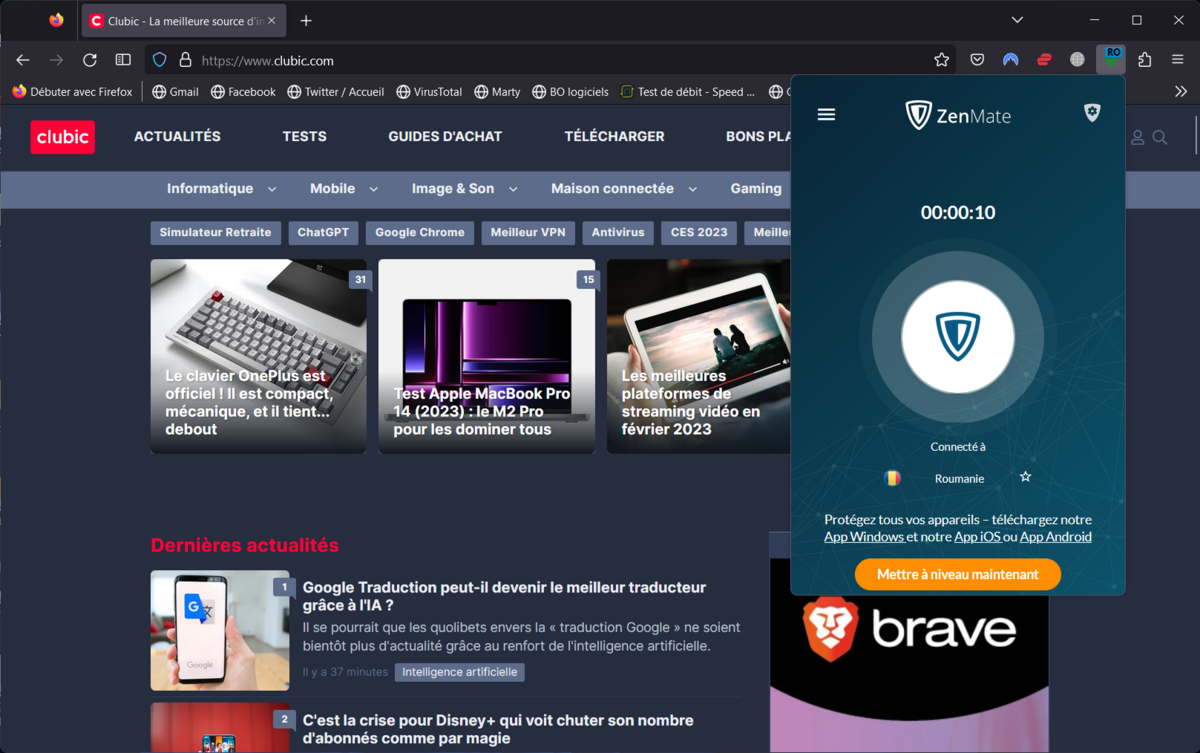Open the Marty bookmark
Image resolution: width=1200 pixels, height=753 pixels.
click(x=497, y=91)
